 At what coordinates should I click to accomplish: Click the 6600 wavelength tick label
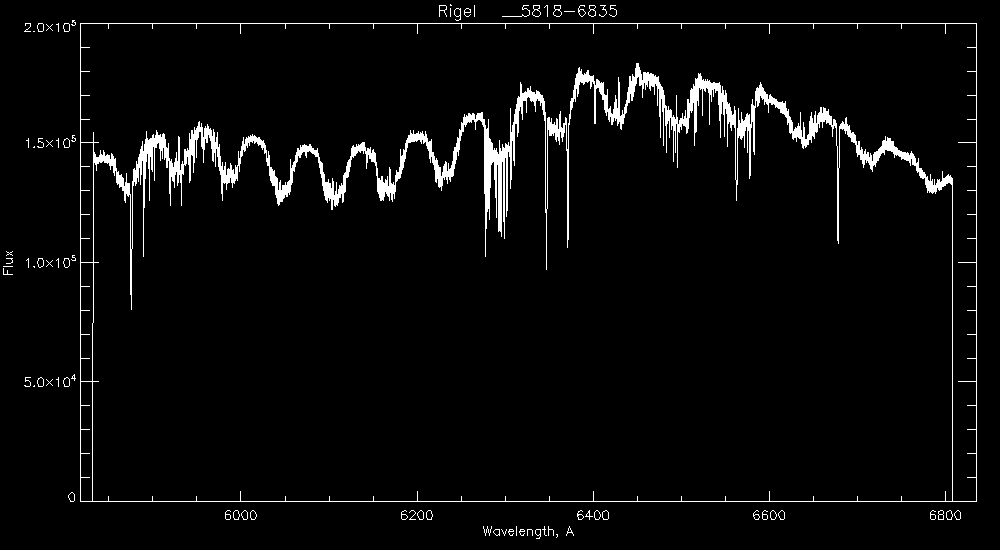coord(769,515)
